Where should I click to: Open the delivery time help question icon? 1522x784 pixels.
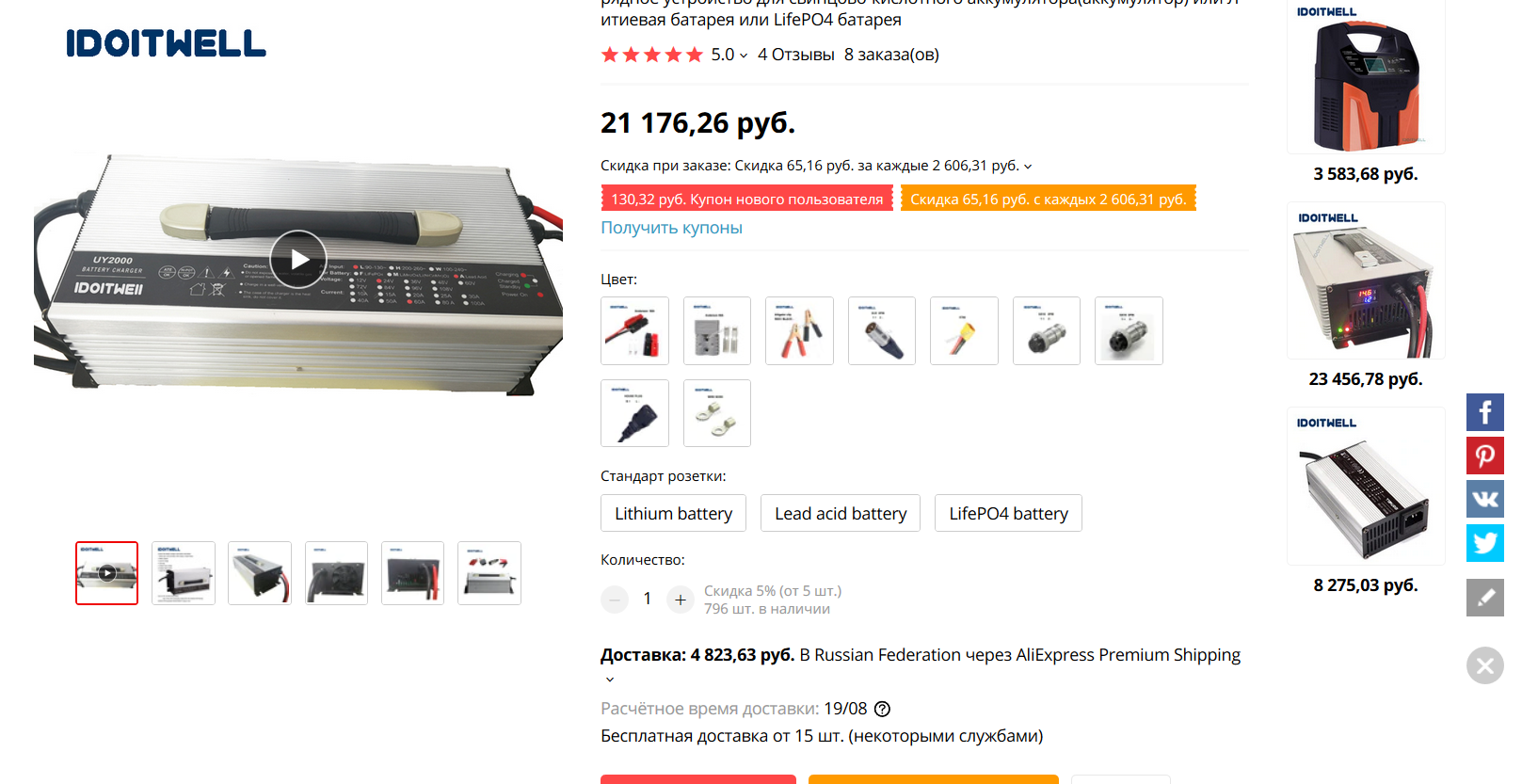882,709
